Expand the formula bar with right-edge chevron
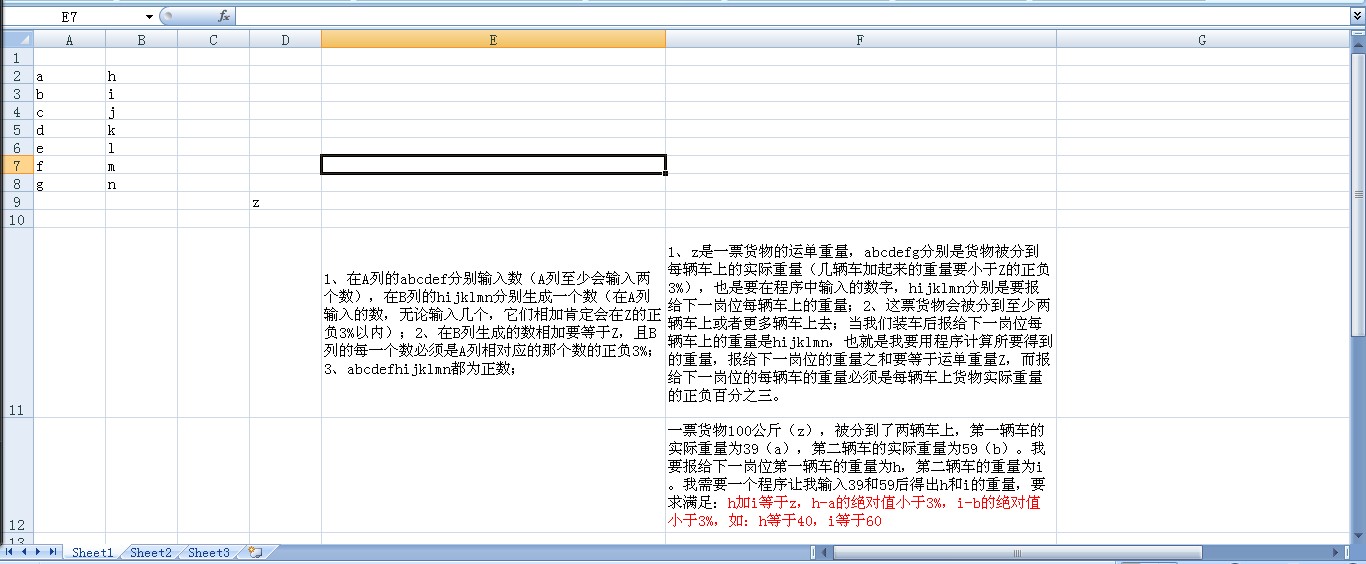The width and height of the screenshot is (1366, 564). [x=1357, y=16]
